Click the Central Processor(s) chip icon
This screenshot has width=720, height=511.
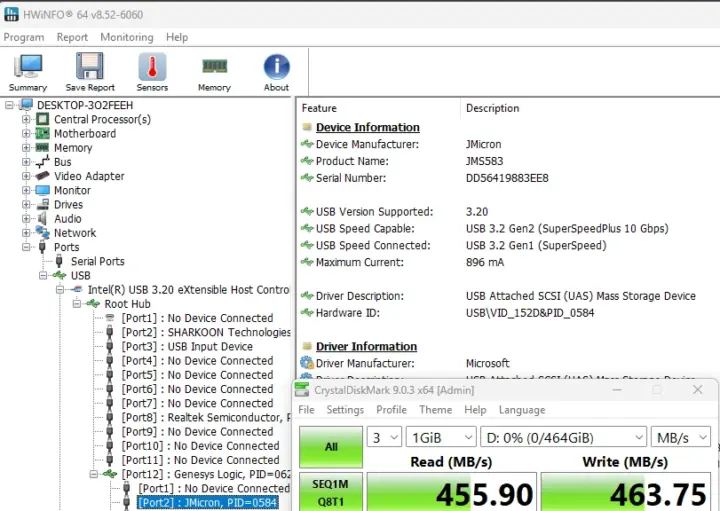pyautogui.click(x=42, y=119)
